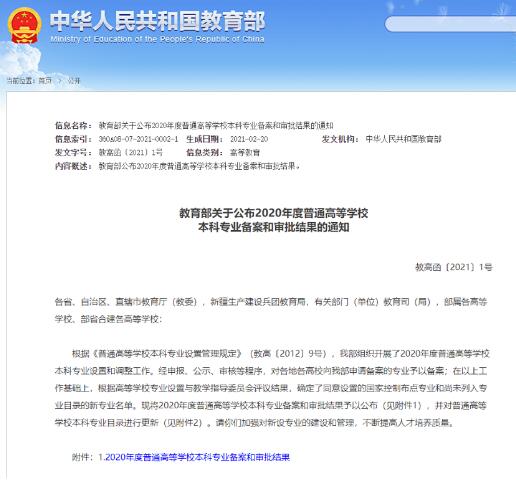Click the national emblem logo
This screenshot has width=516, height=480.
24,26
